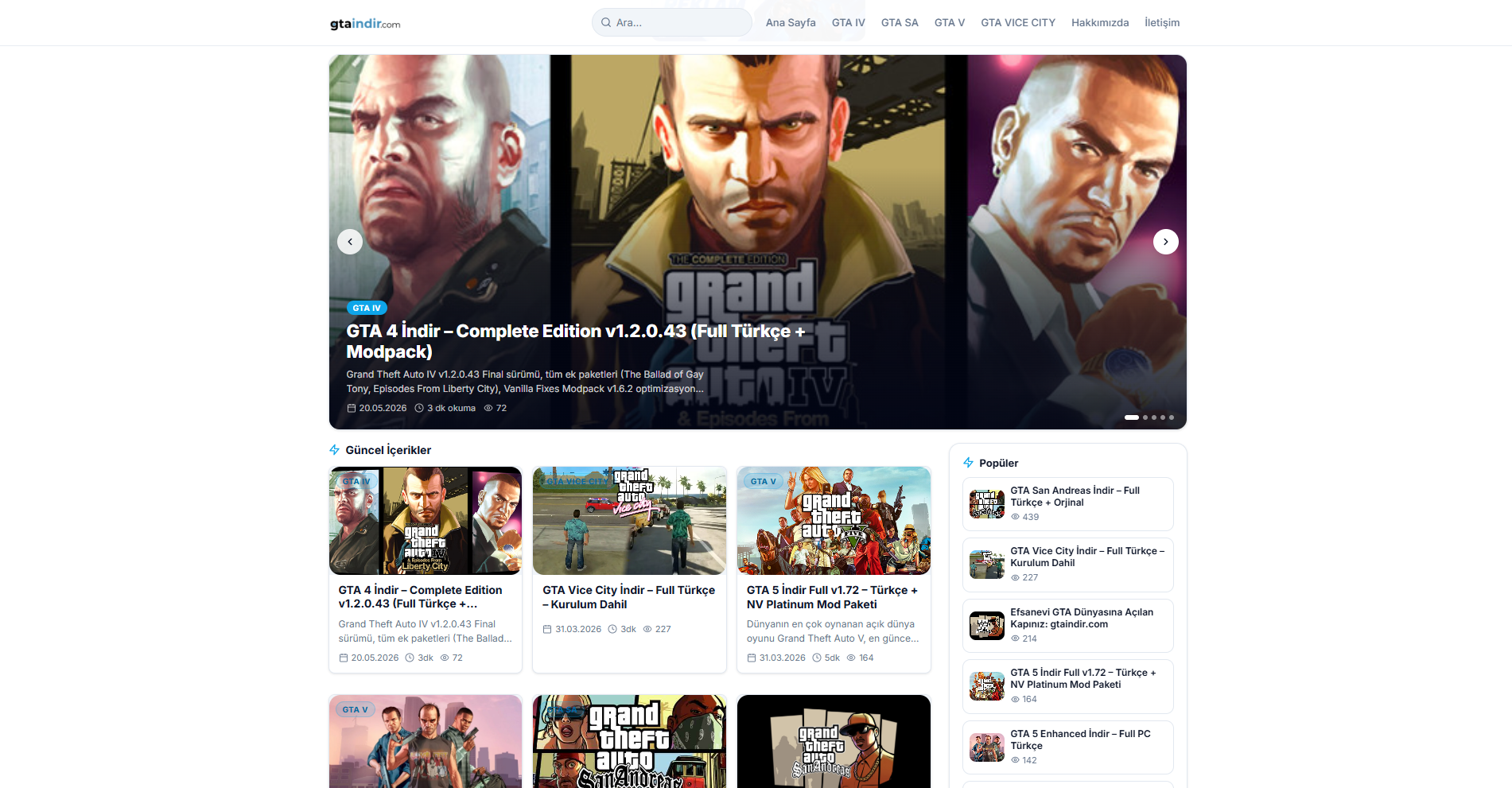Open popular item GTA San Andreas İndir

1068,504
